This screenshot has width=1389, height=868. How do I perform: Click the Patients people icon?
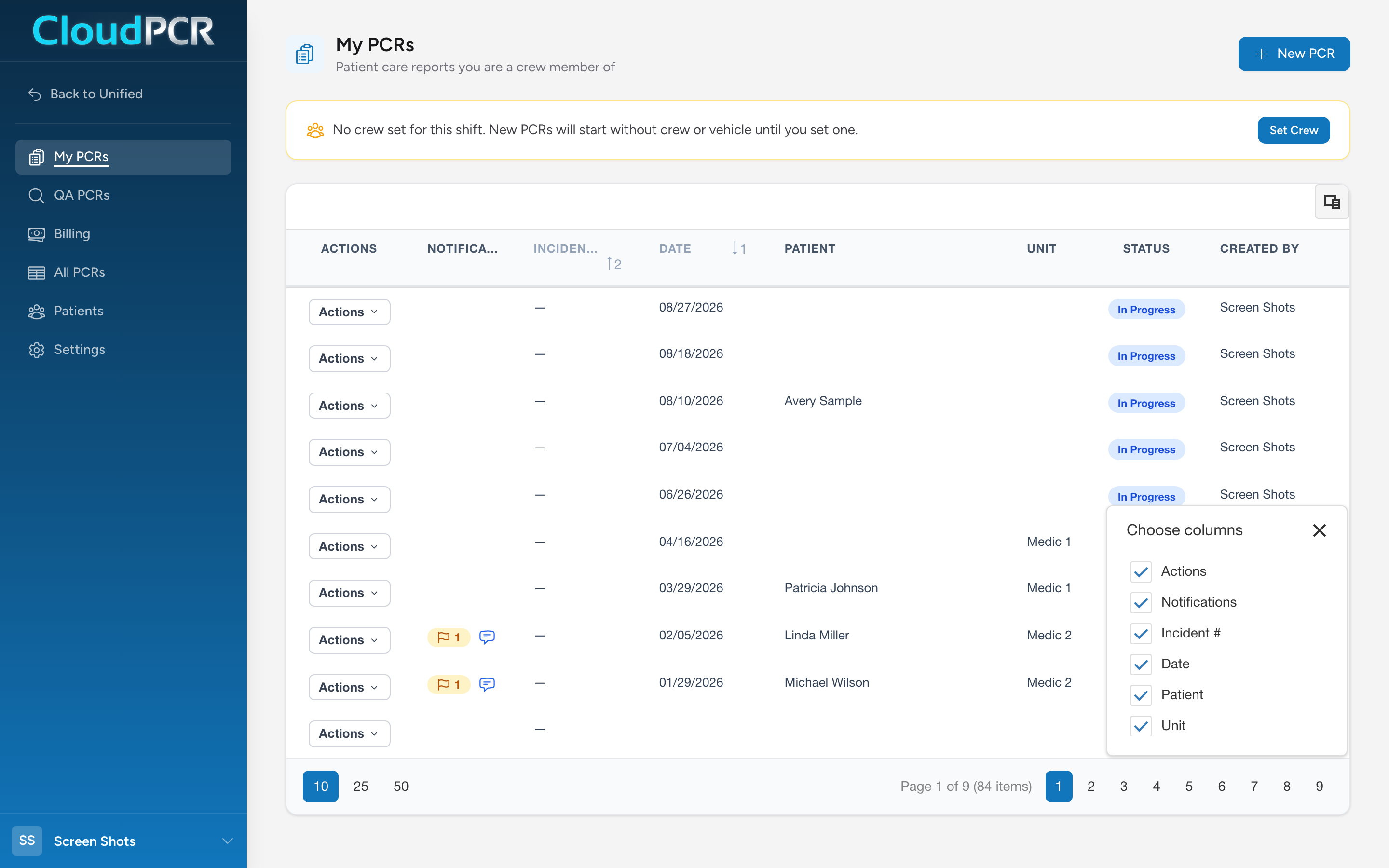point(36,311)
